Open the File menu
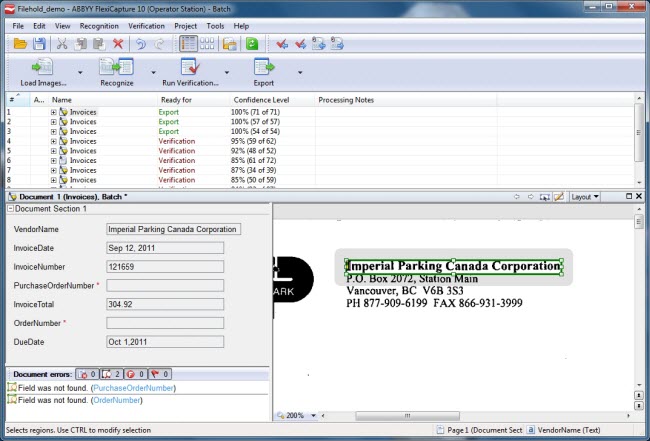 [18, 26]
